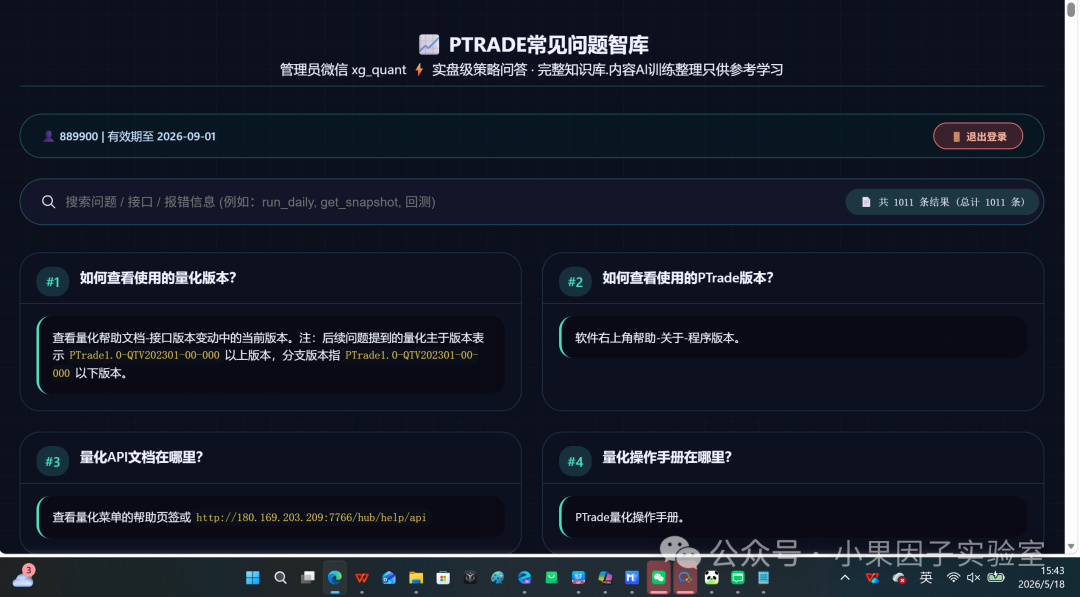The height and width of the screenshot is (597, 1080).
Task: Click the first PTrade1.0-QTV202301-00-000 code text
Action: 144,355
